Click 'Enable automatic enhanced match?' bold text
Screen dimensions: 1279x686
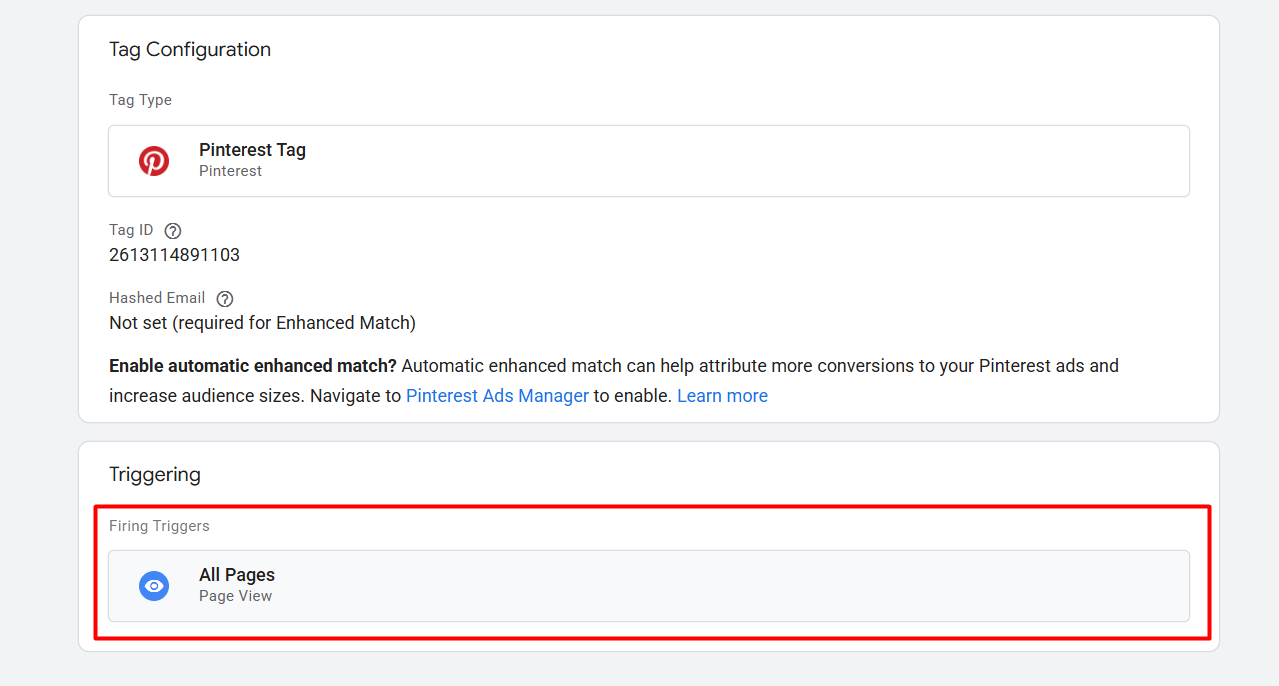coord(253,366)
